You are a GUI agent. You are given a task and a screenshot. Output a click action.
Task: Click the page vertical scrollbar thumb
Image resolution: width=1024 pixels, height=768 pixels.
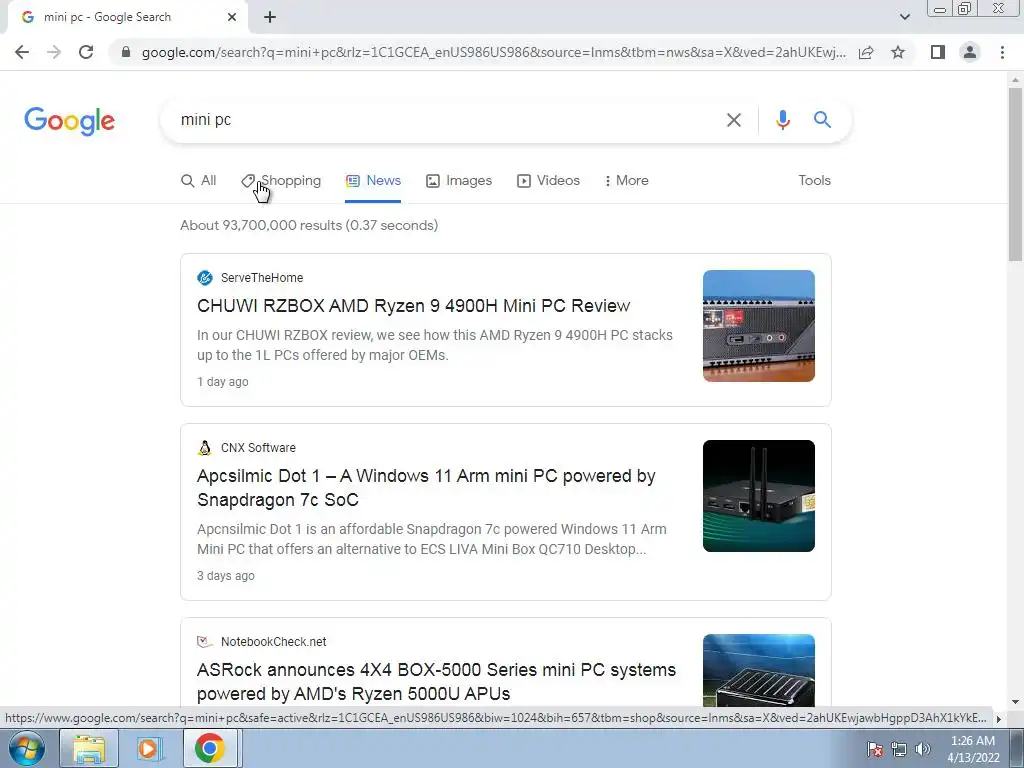(1015, 174)
